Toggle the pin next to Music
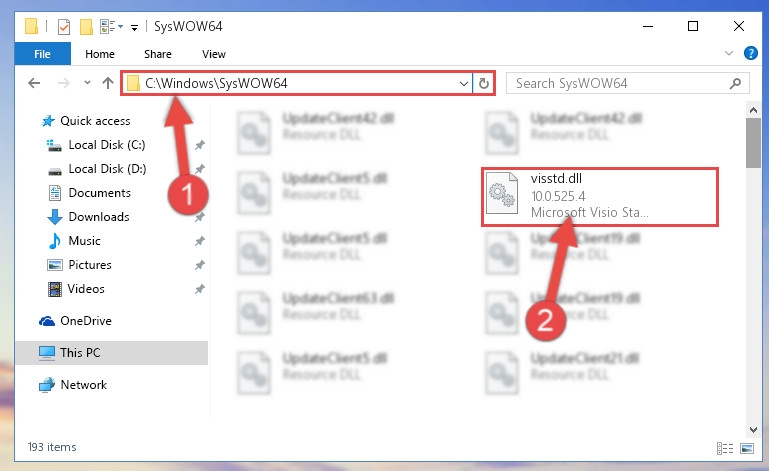The image size is (769, 471). pos(200,241)
